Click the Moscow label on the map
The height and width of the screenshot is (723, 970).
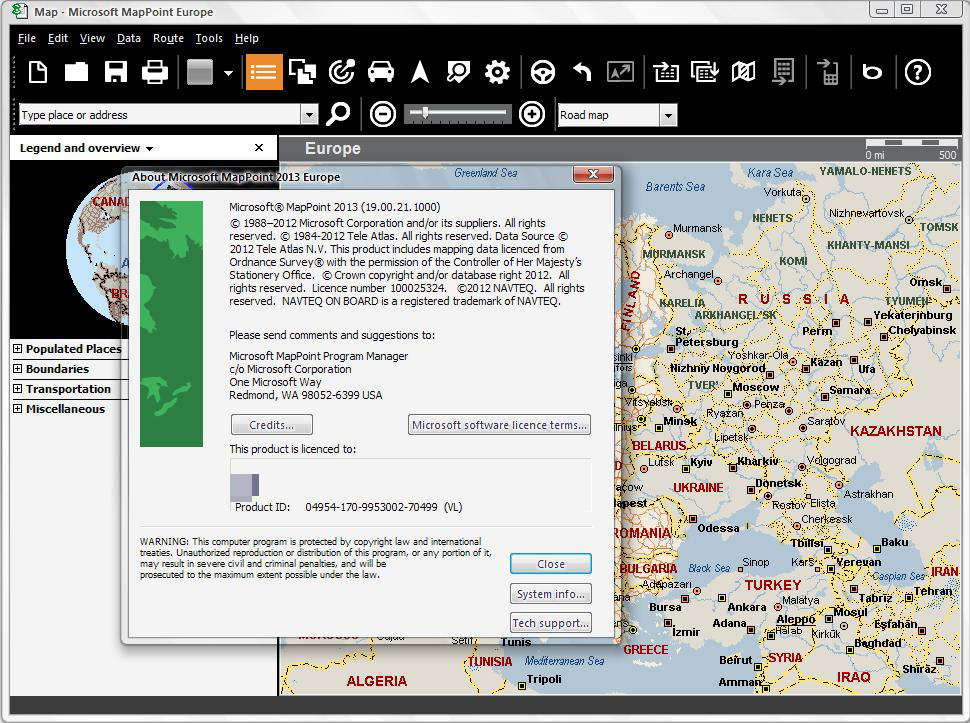tap(755, 388)
